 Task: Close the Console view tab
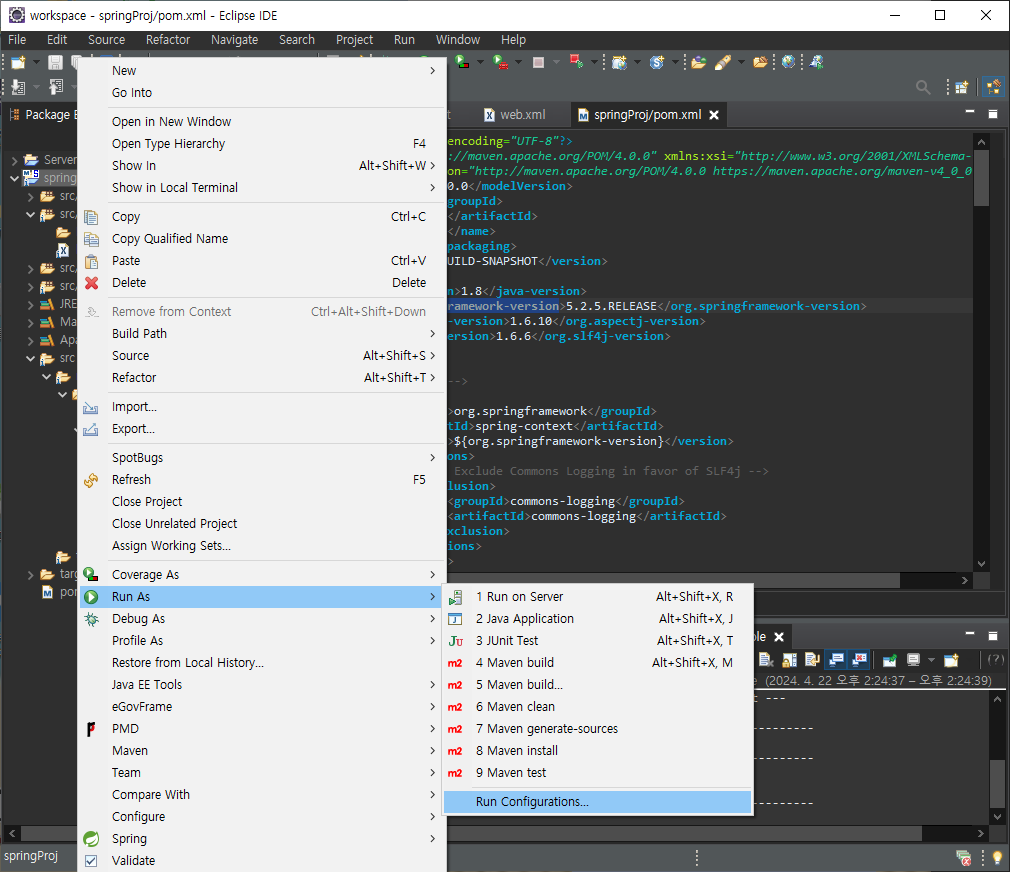click(x=779, y=636)
